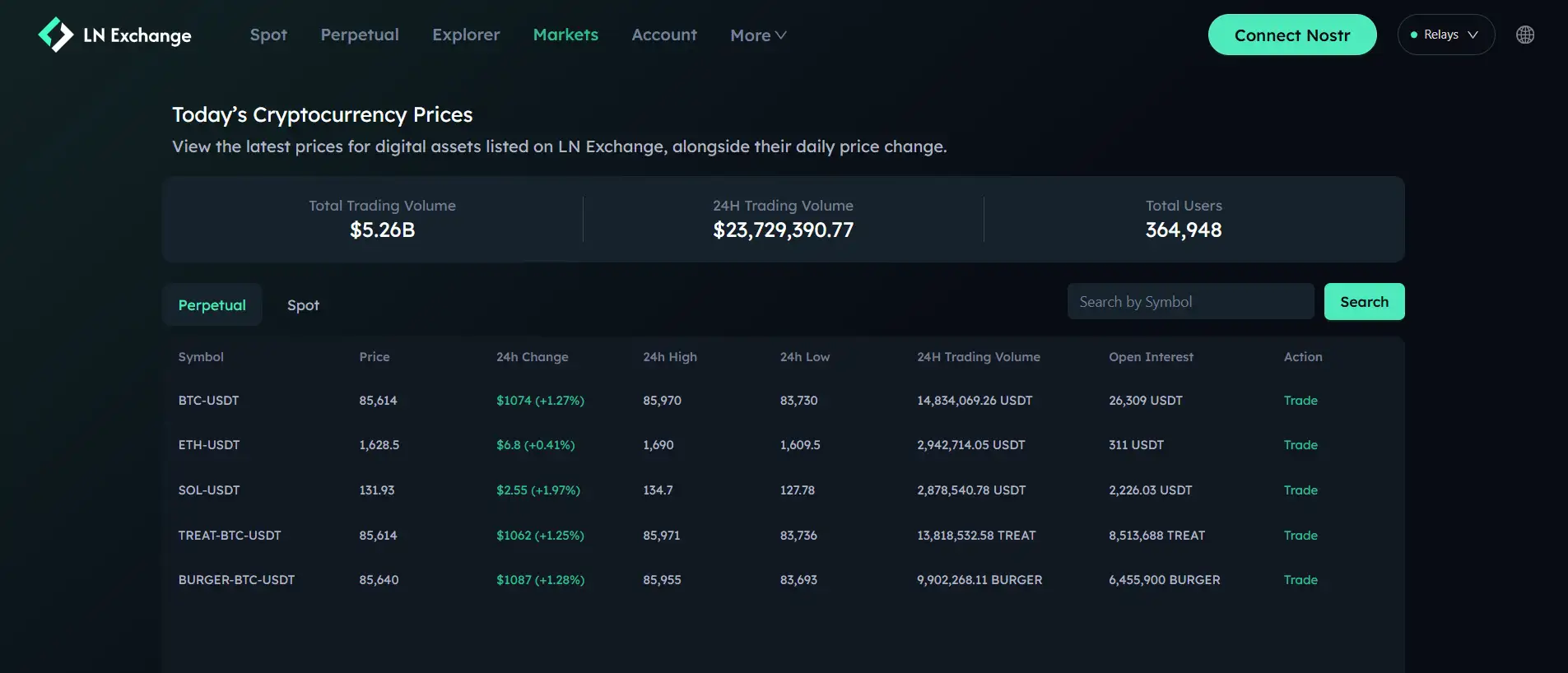Go to Perpetual in top navigation
The image size is (1568, 673).
coord(360,35)
